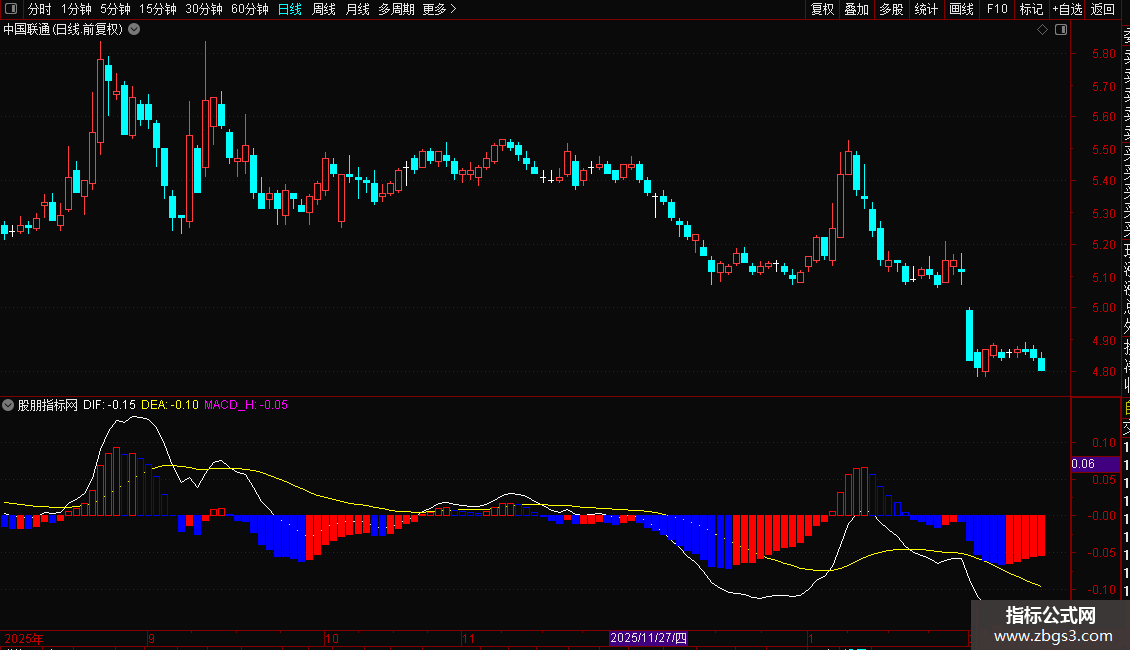Open the 画线 drawing tools
Screen dimensions: 1130x650
(961, 9)
